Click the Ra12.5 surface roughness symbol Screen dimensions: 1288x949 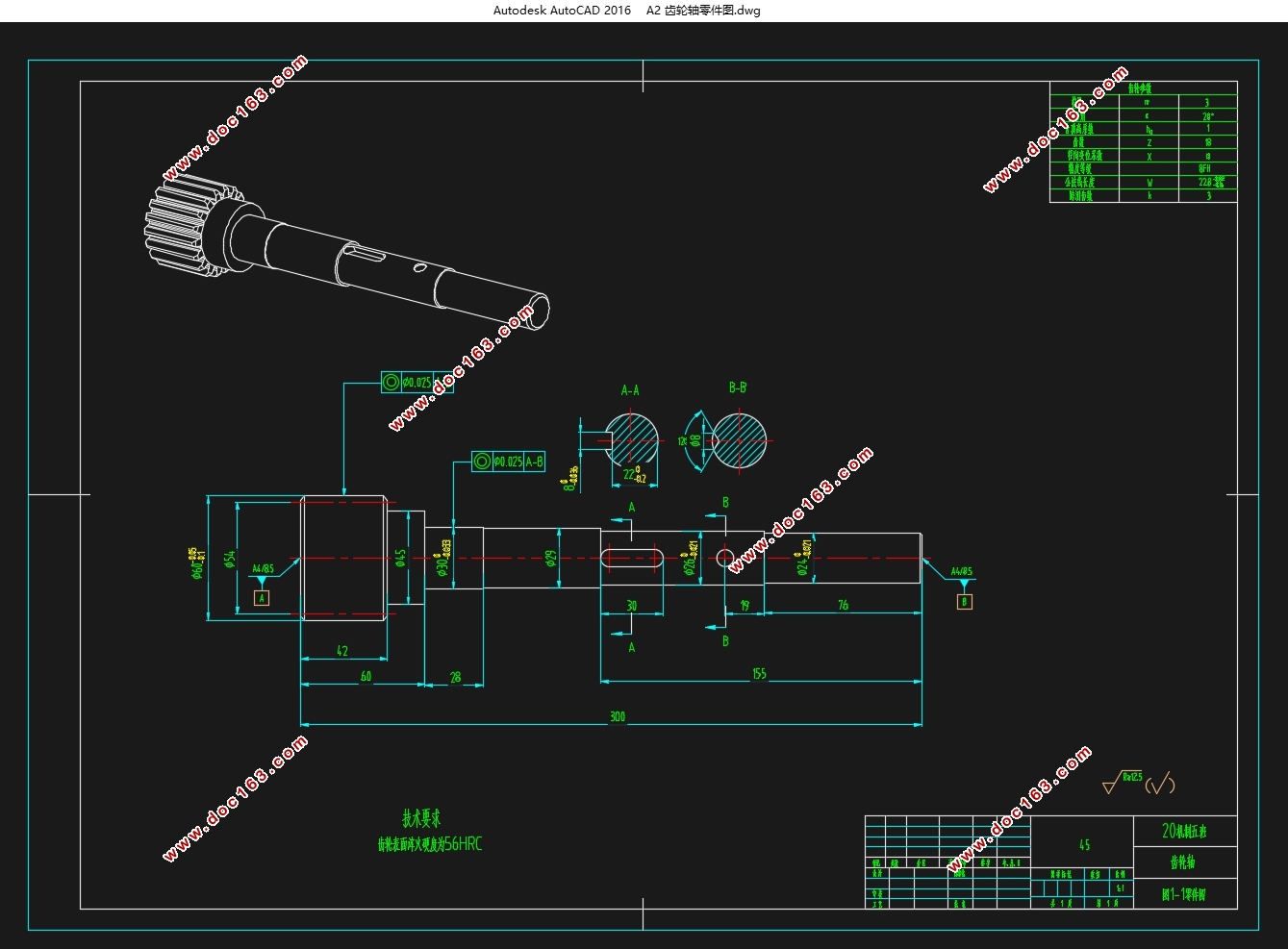(1122, 781)
